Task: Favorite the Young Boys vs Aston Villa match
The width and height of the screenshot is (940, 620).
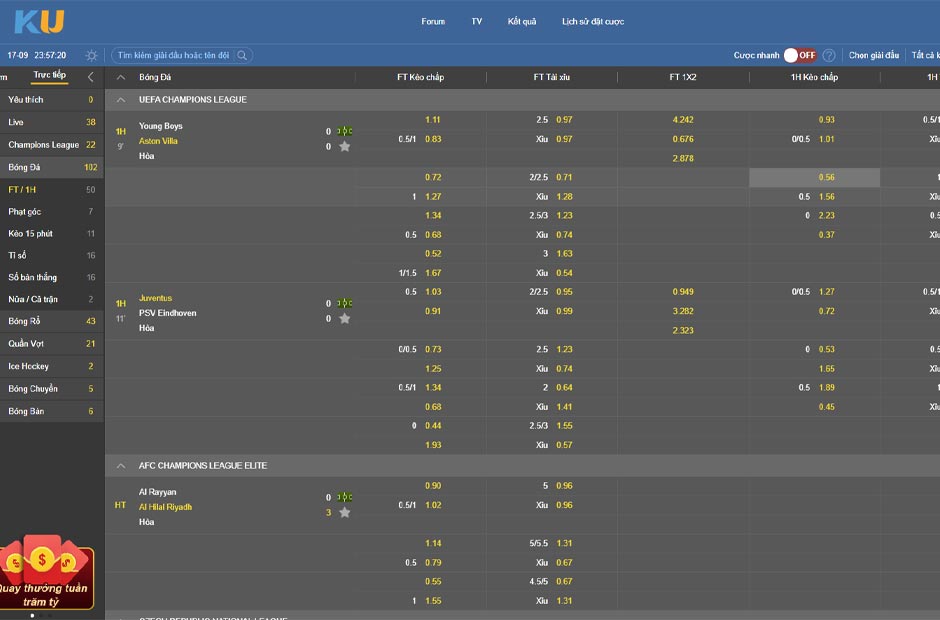Action: [345, 146]
